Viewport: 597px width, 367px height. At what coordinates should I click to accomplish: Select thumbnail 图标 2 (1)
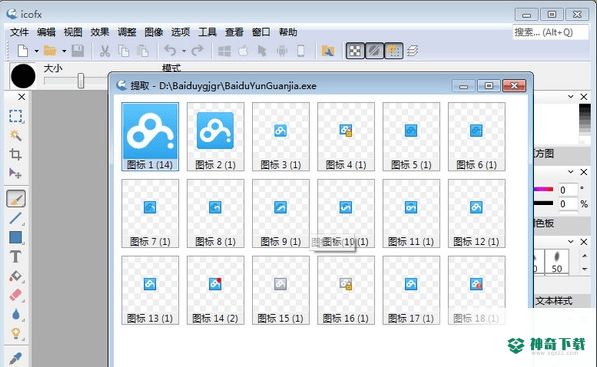[215, 136]
